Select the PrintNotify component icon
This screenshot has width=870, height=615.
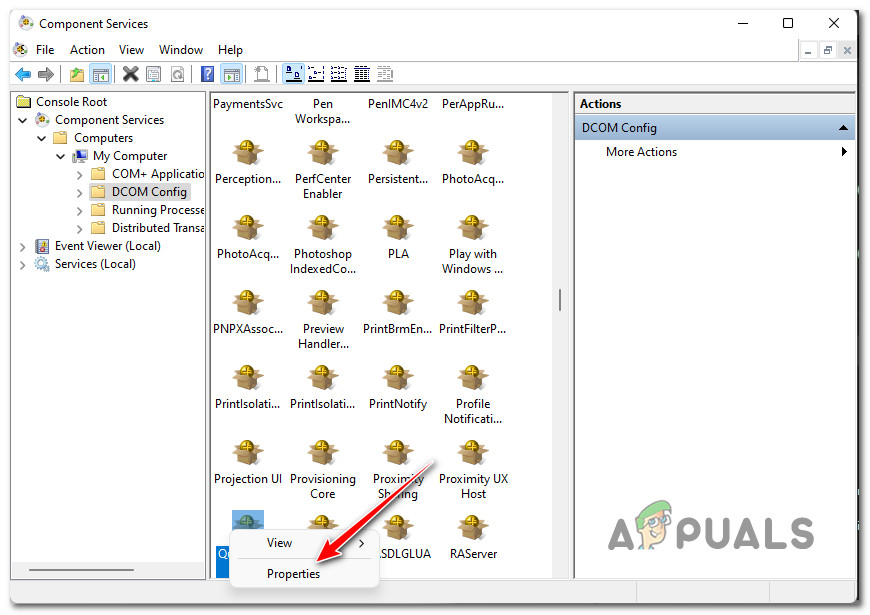tap(397, 387)
